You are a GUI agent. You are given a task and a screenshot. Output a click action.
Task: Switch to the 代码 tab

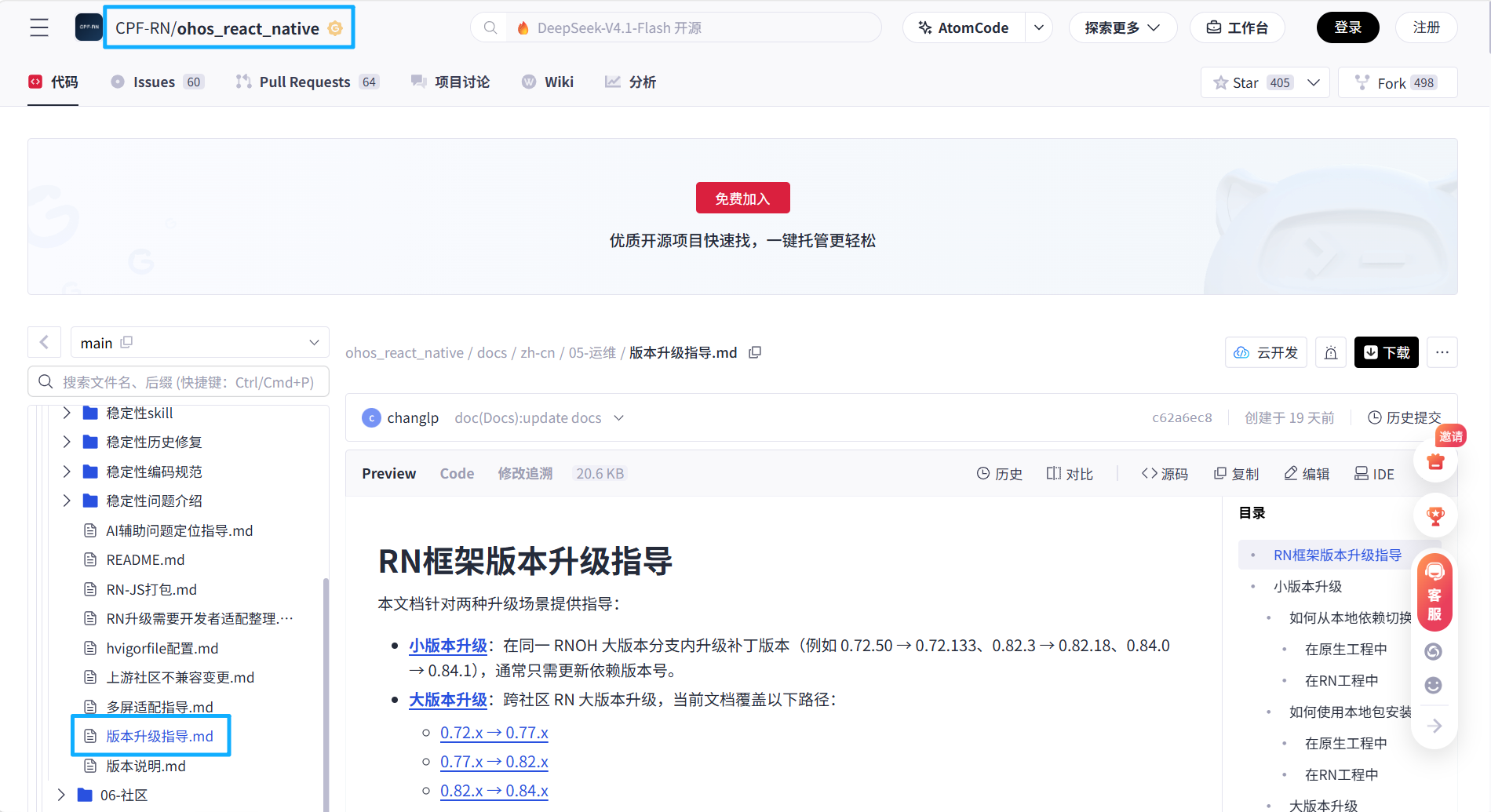coord(53,82)
